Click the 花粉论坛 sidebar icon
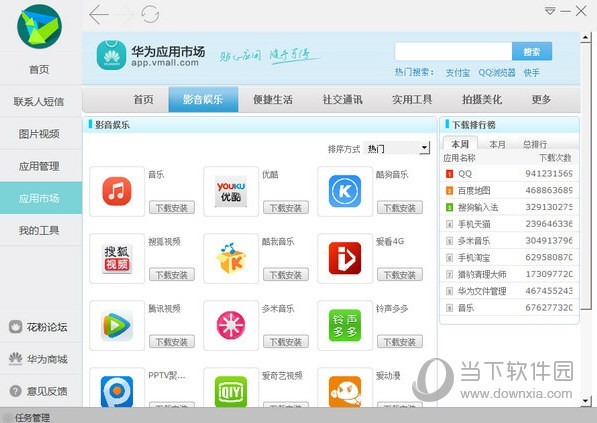This screenshot has width=597, height=423. (16, 327)
